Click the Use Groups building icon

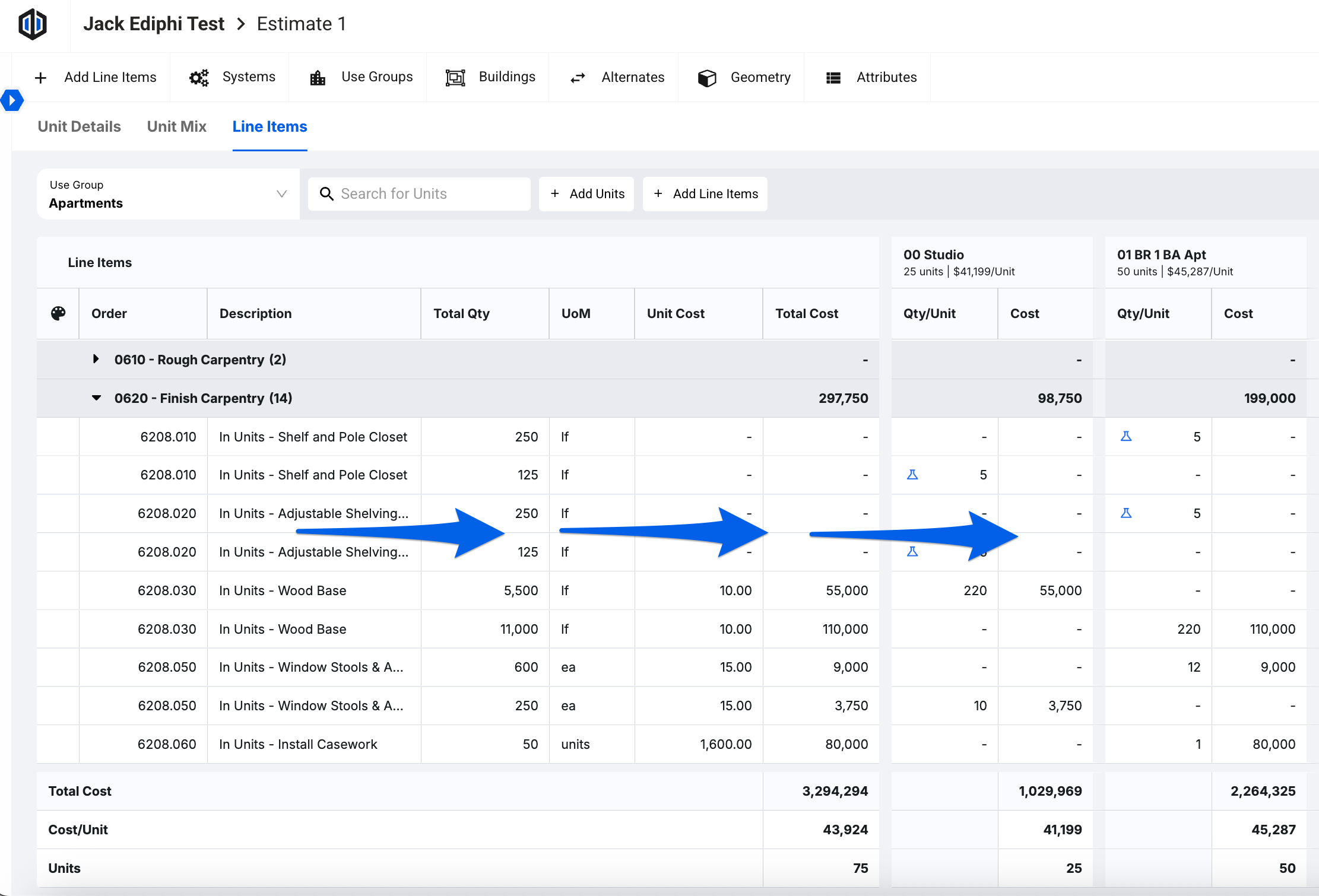coord(318,78)
